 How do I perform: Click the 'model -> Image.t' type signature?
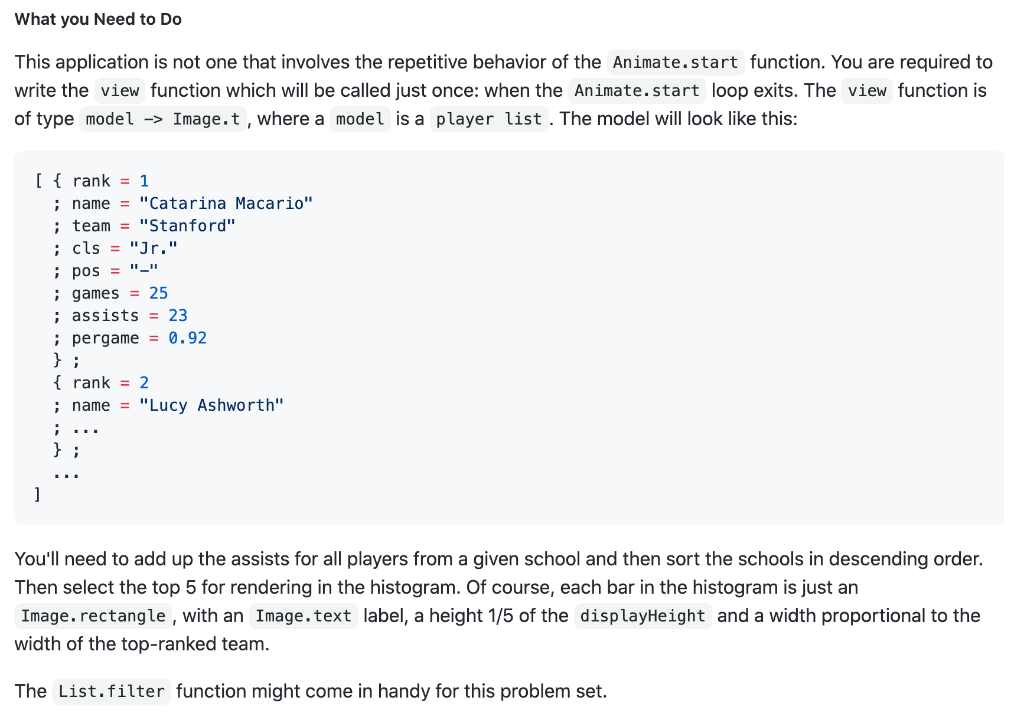(x=163, y=120)
